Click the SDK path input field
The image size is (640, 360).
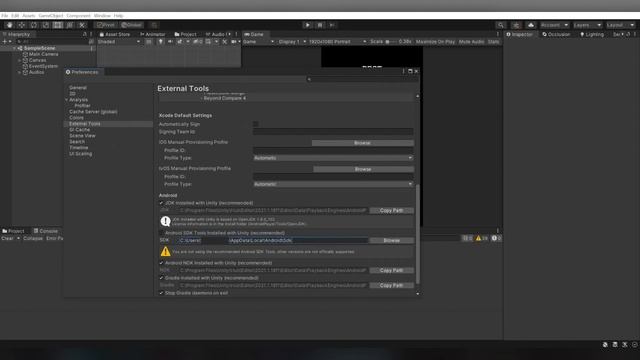pyautogui.click(x=273, y=240)
